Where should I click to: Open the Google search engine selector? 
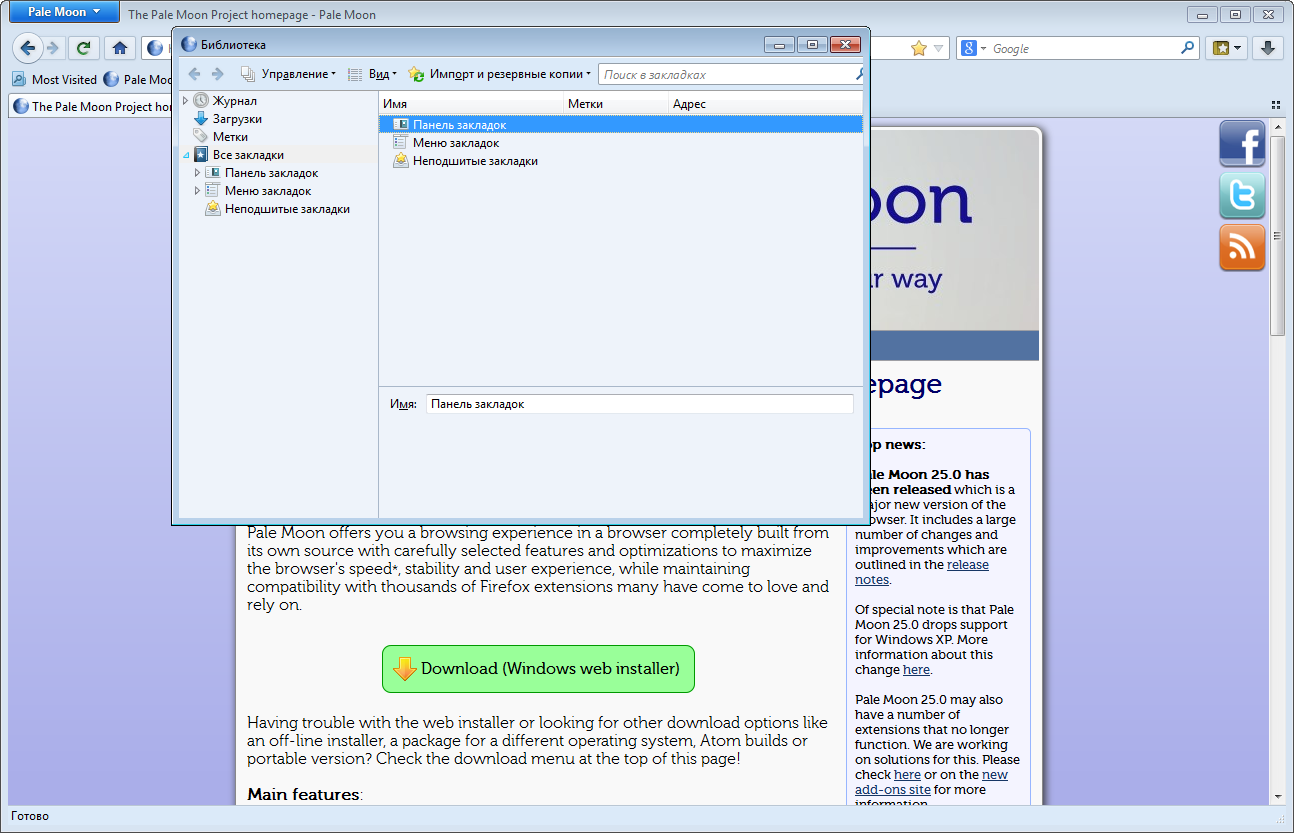[973, 48]
